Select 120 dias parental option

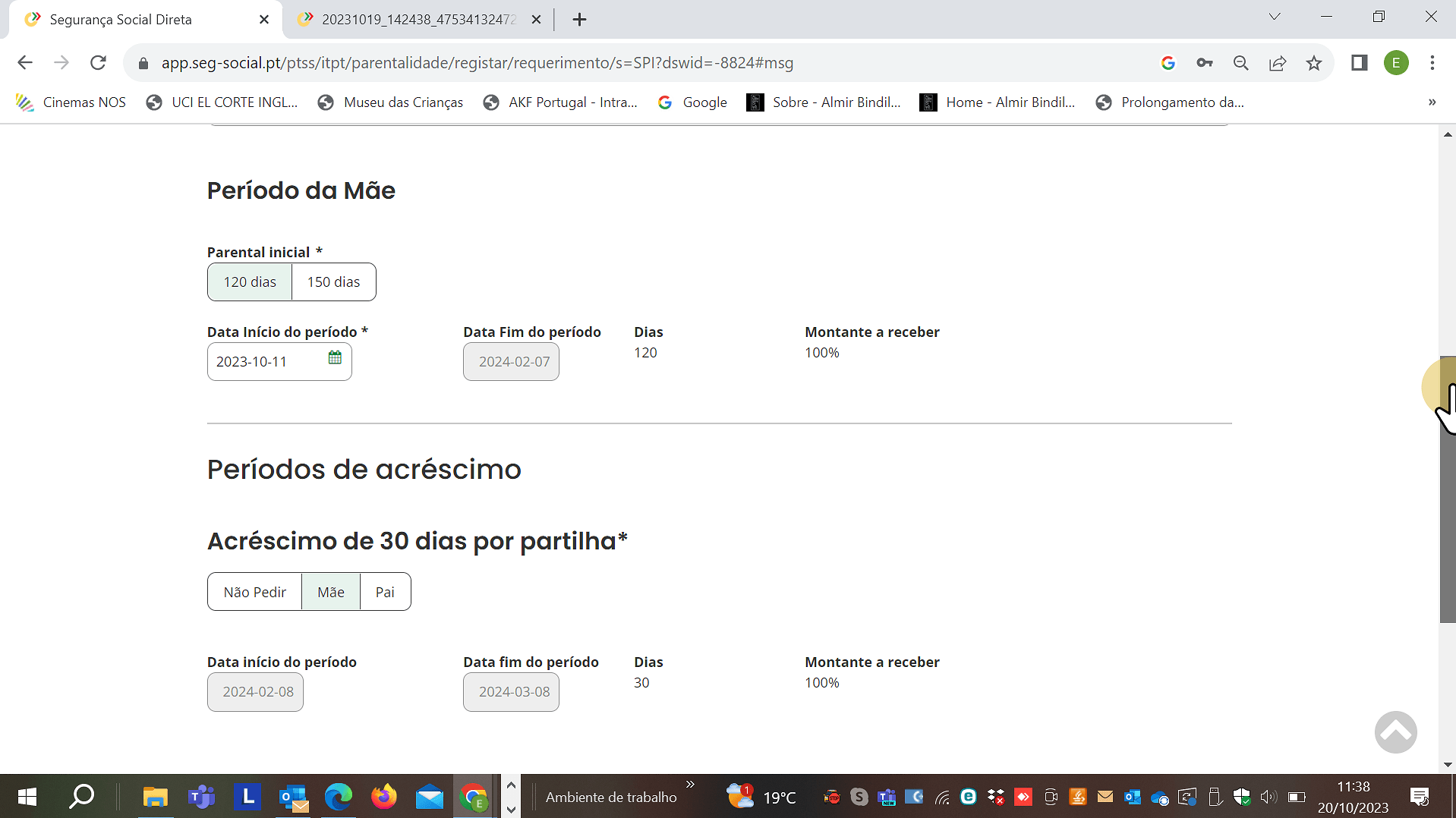250,282
